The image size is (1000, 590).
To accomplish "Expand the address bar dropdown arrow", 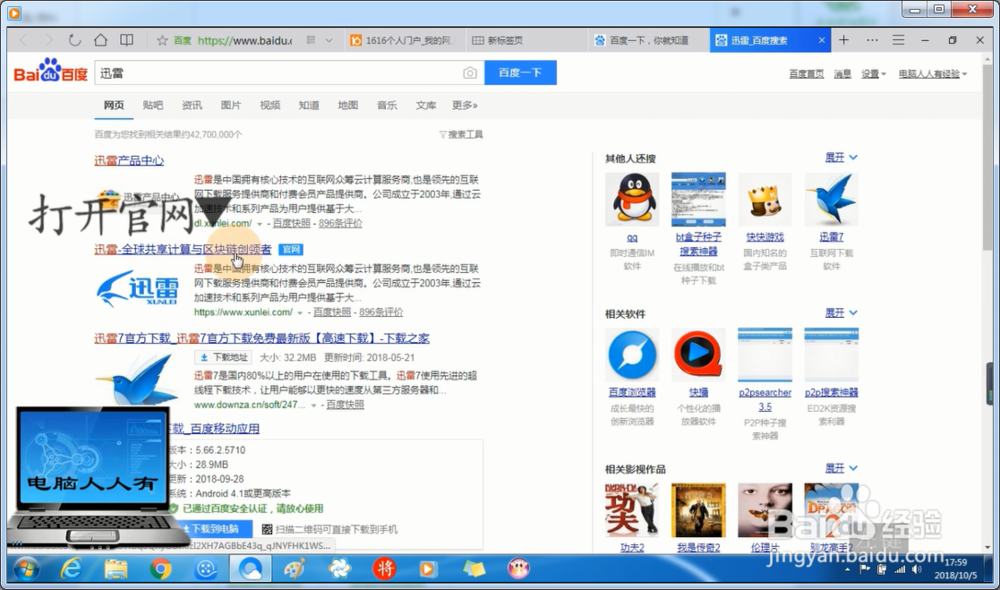I will click(328, 40).
